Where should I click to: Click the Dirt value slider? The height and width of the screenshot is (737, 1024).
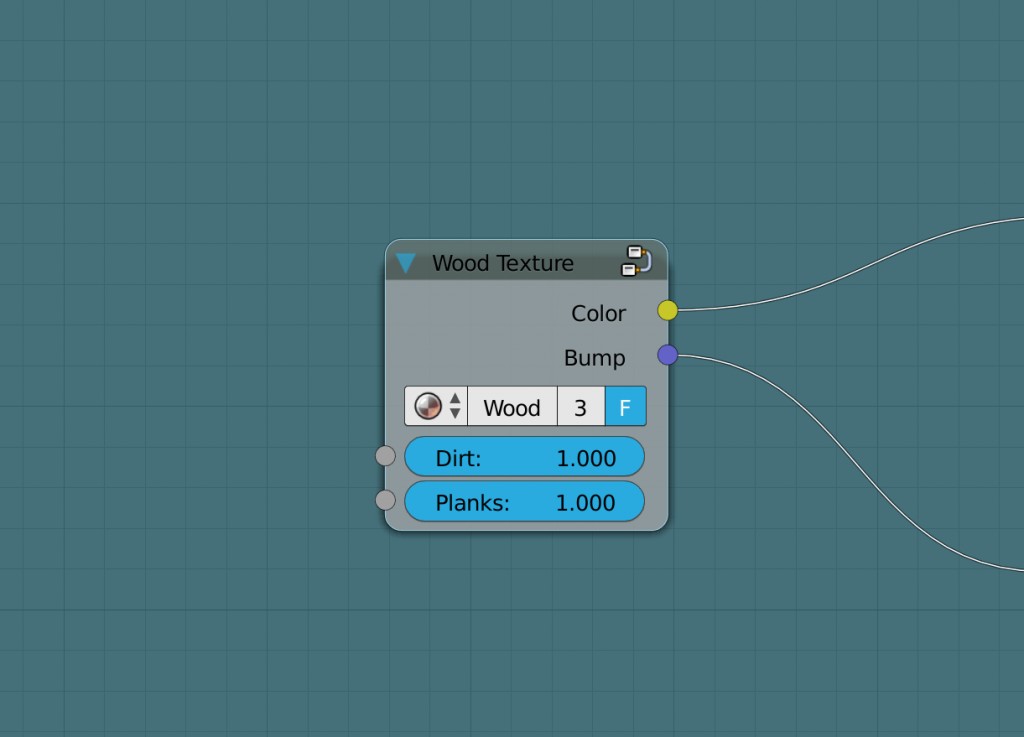tap(525, 456)
